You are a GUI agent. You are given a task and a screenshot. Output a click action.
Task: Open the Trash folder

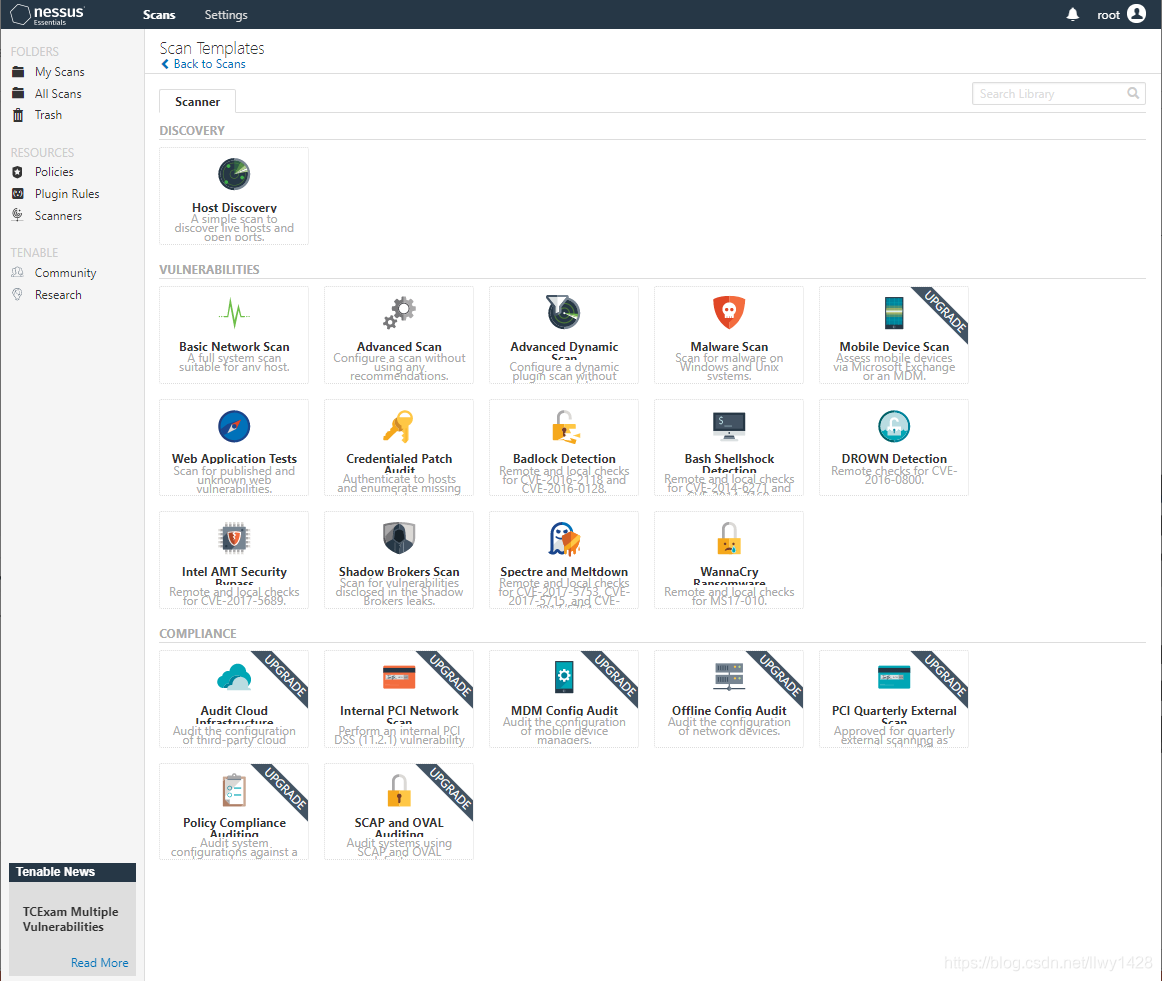coord(47,114)
